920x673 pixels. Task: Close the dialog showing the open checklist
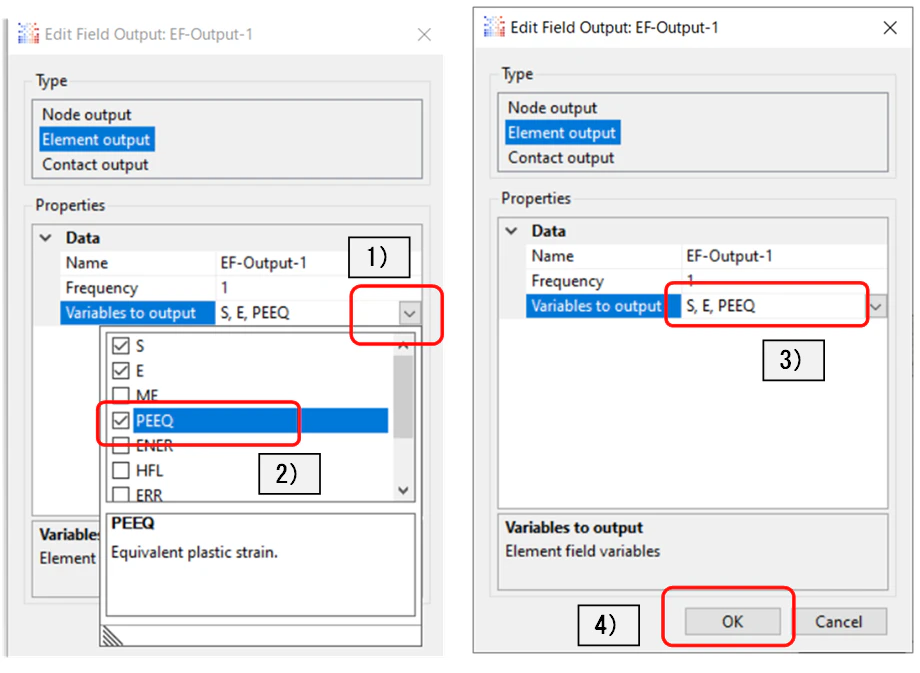click(424, 35)
